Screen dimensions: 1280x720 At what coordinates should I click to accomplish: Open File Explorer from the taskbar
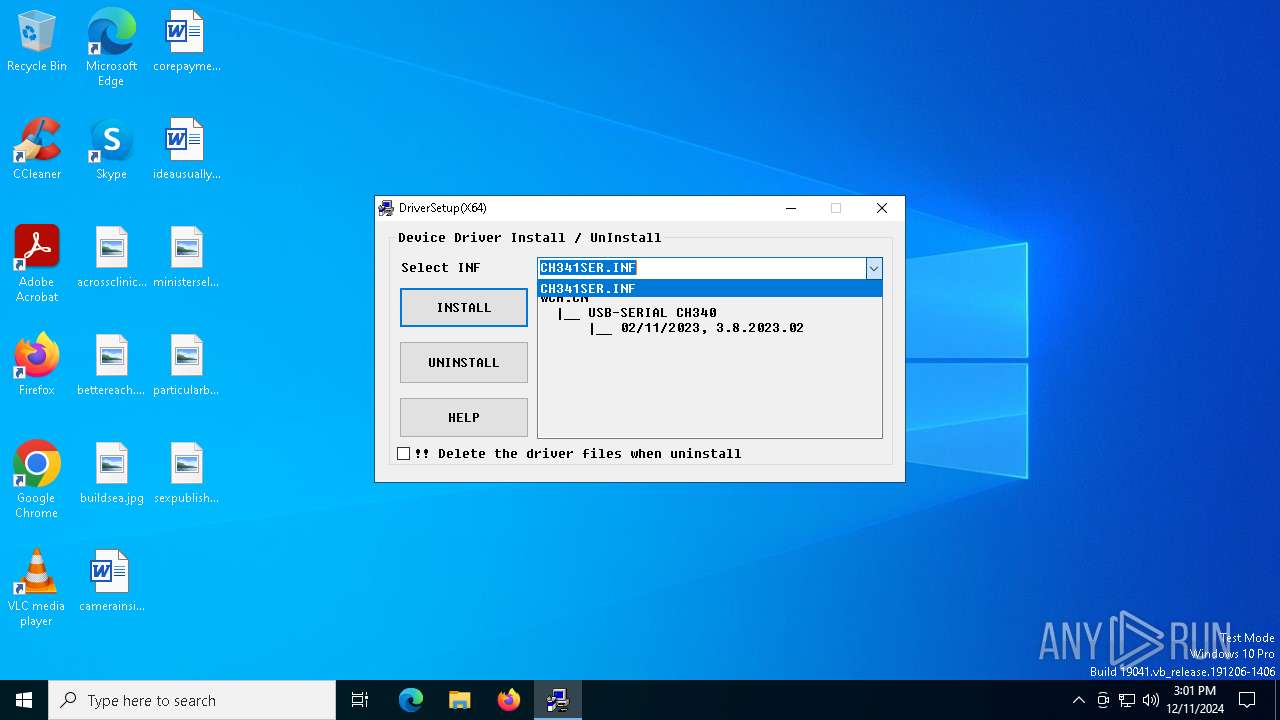point(460,700)
